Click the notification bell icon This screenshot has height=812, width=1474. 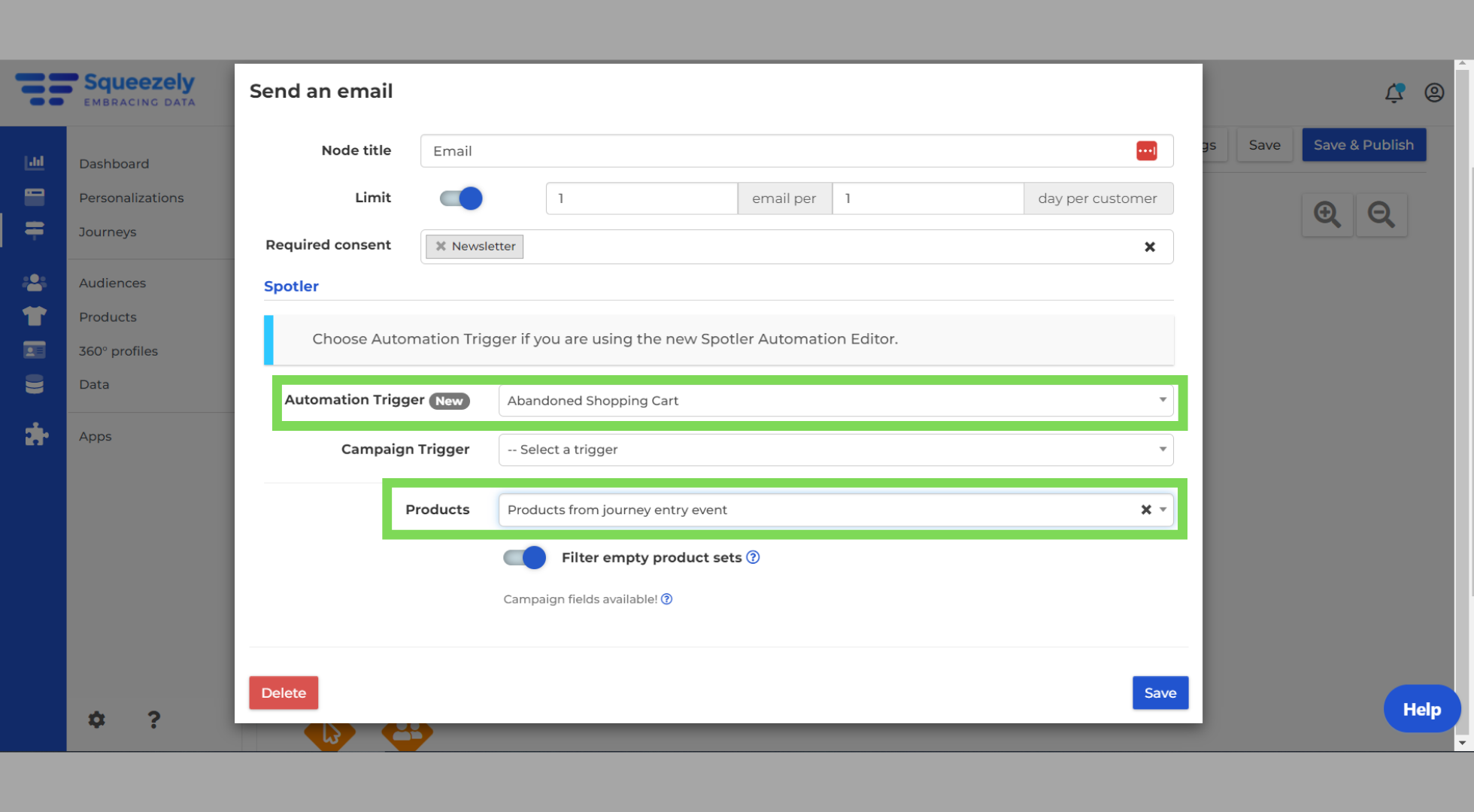pos(1394,92)
